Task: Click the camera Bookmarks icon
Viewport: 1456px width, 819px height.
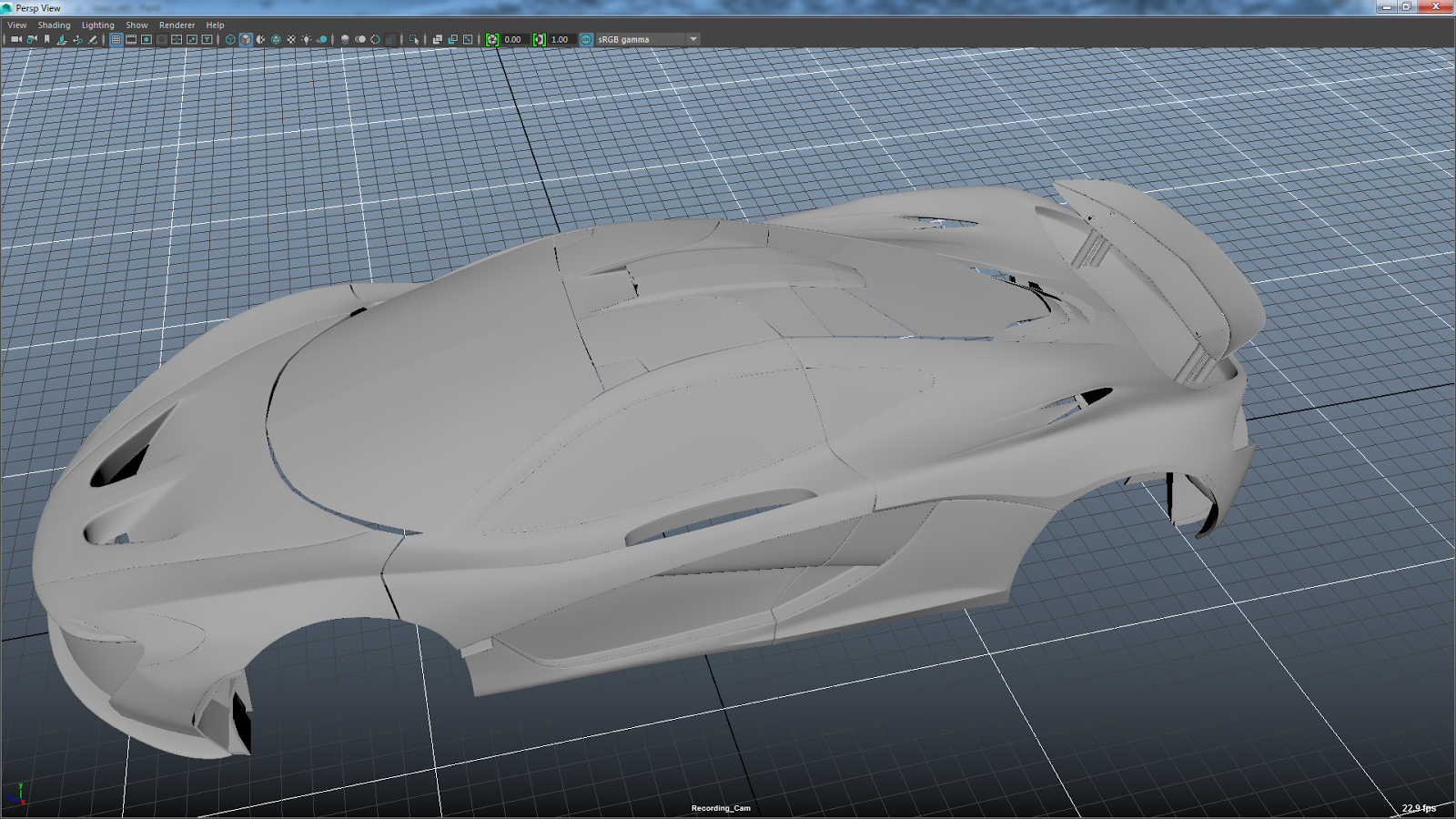Action: click(47, 40)
